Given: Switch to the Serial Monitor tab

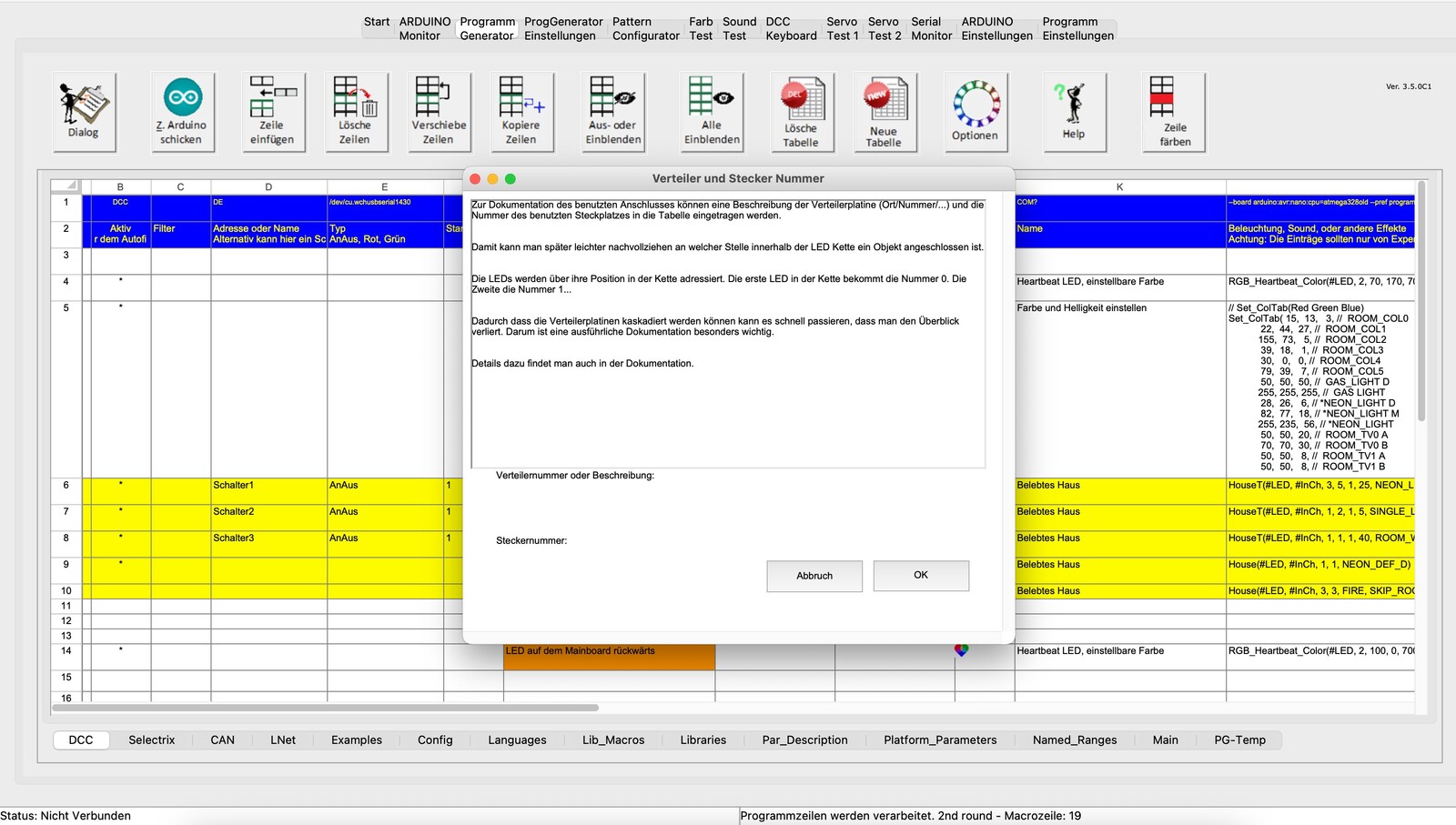Looking at the screenshot, I should tap(931, 29).
